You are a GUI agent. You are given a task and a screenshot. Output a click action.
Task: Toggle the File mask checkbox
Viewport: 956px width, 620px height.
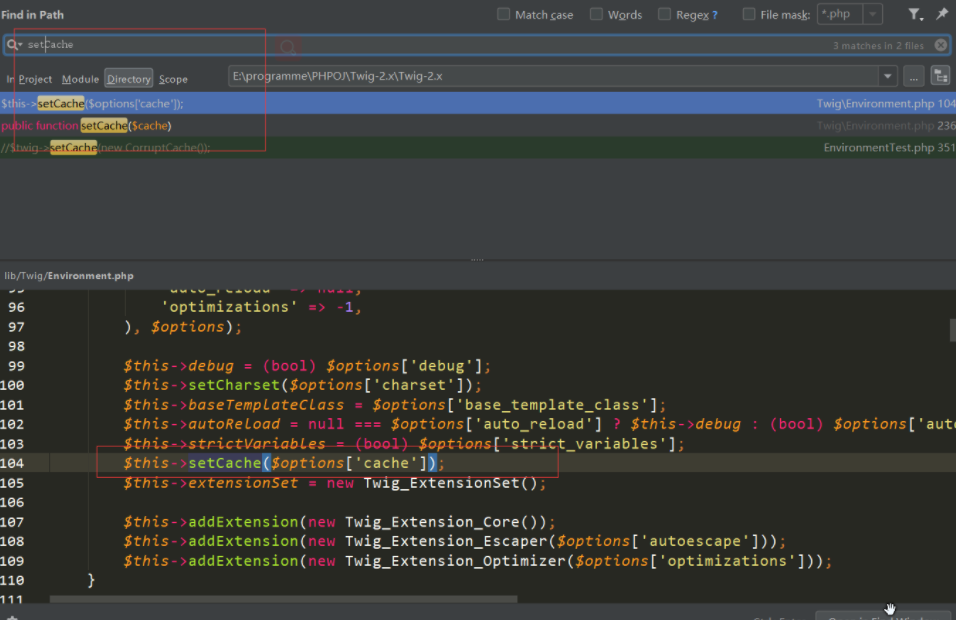coord(749,15)
